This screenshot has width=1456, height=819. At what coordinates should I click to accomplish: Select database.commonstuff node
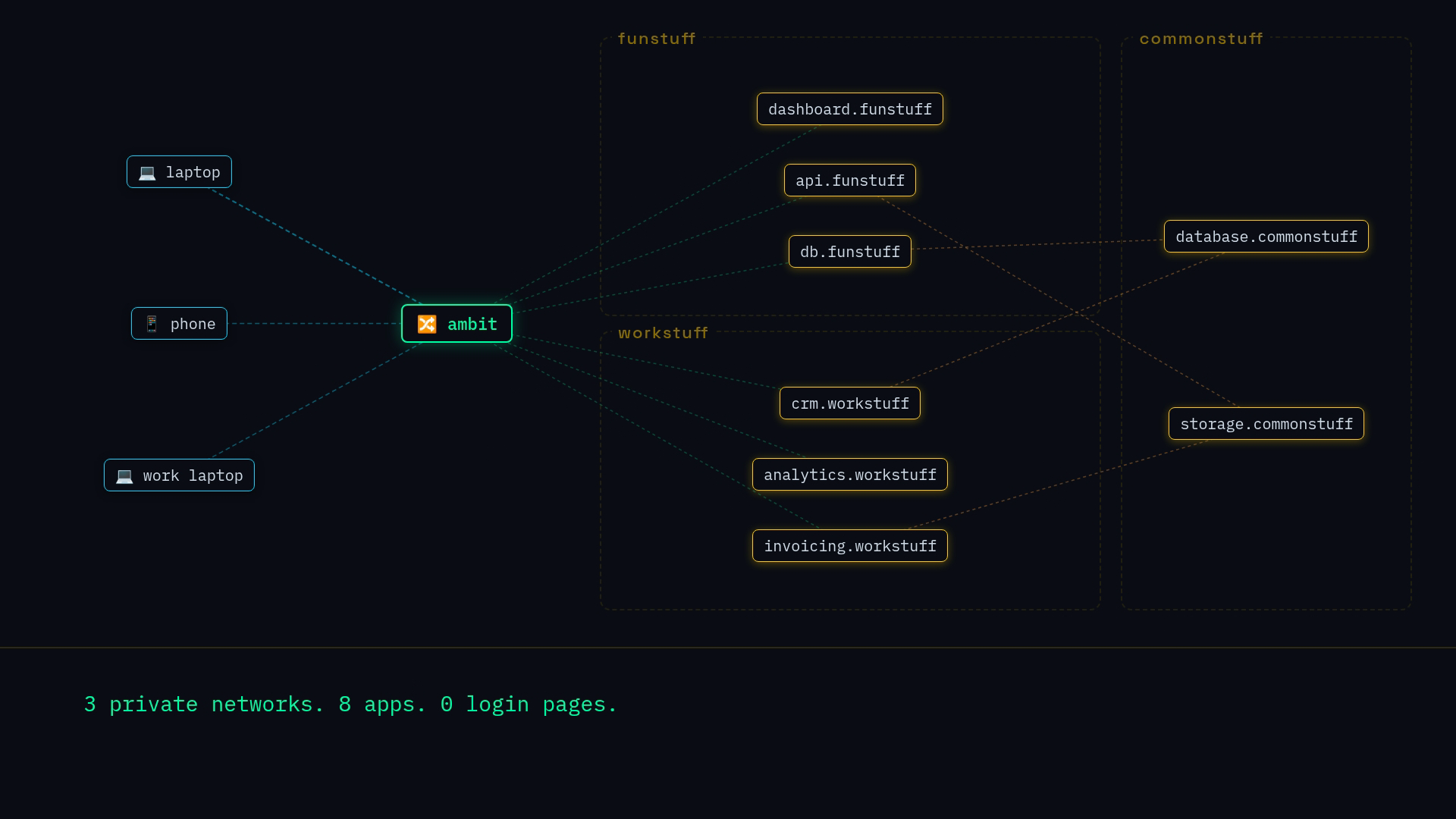point(1266,237)
